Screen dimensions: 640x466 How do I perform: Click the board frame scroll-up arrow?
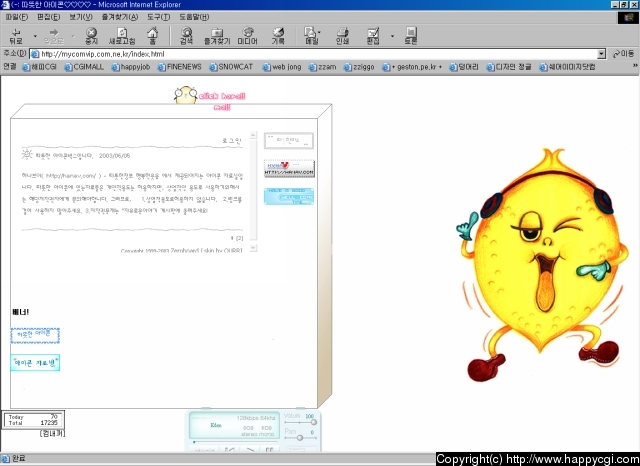(253, 135)
